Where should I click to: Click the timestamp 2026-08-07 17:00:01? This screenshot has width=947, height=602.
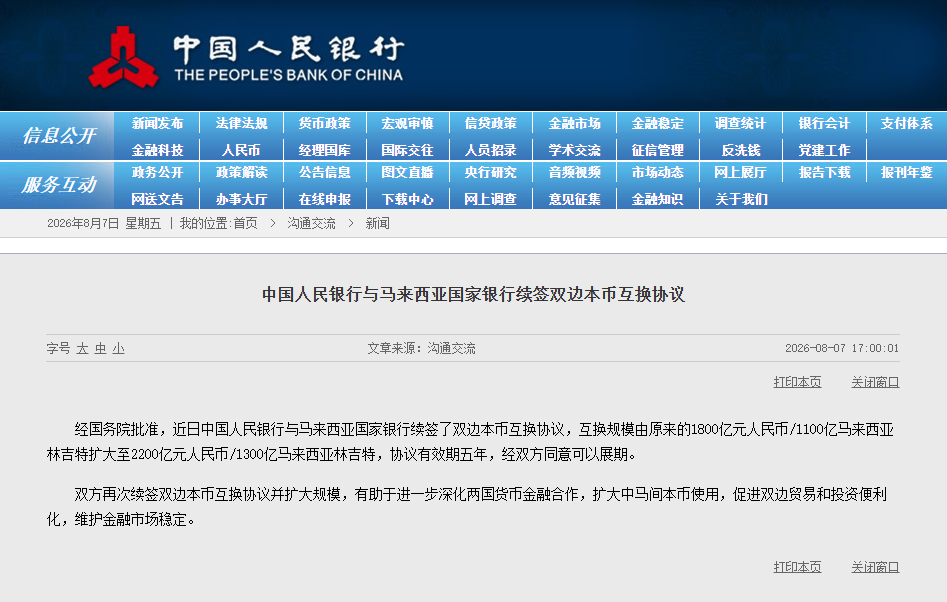(842, 348)
